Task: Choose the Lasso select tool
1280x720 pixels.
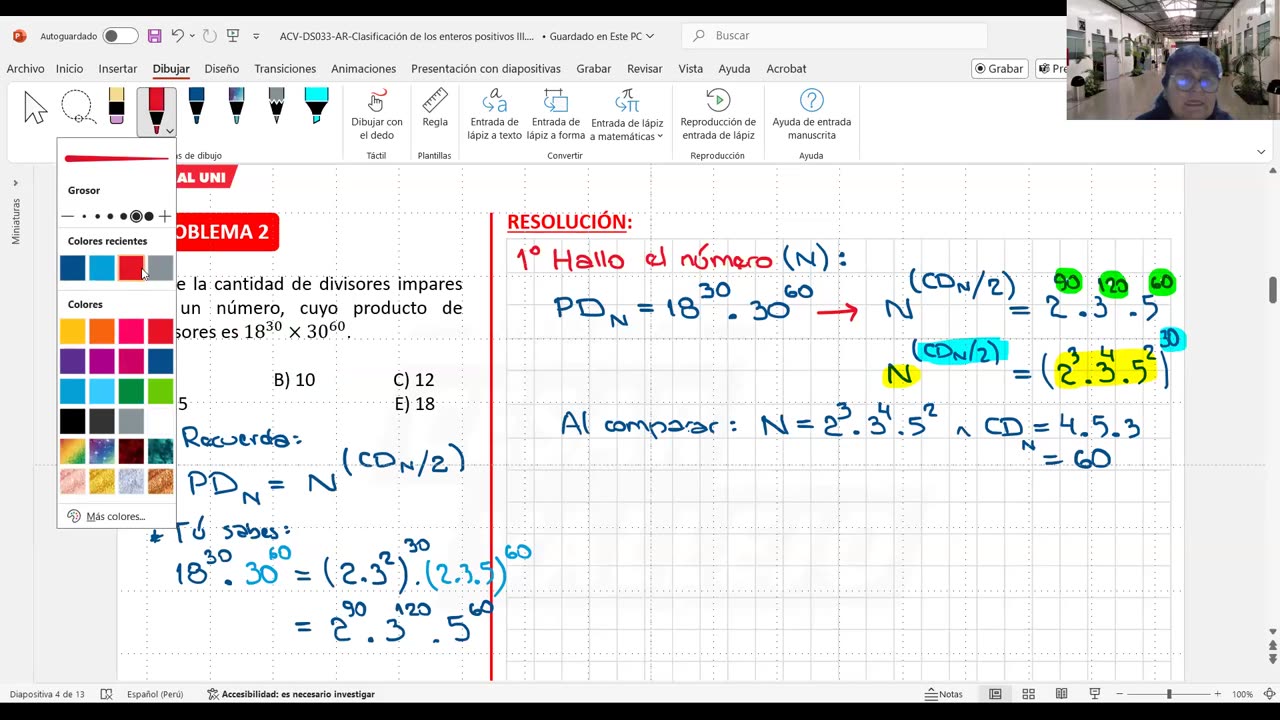Action: pyautogui.click(x=77, y=108)
